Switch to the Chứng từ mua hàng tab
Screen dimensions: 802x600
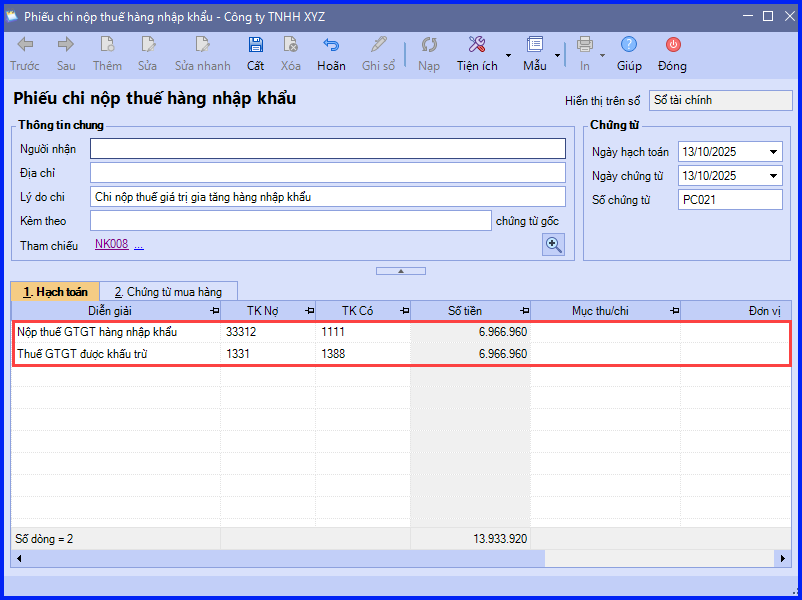(168, 292)
